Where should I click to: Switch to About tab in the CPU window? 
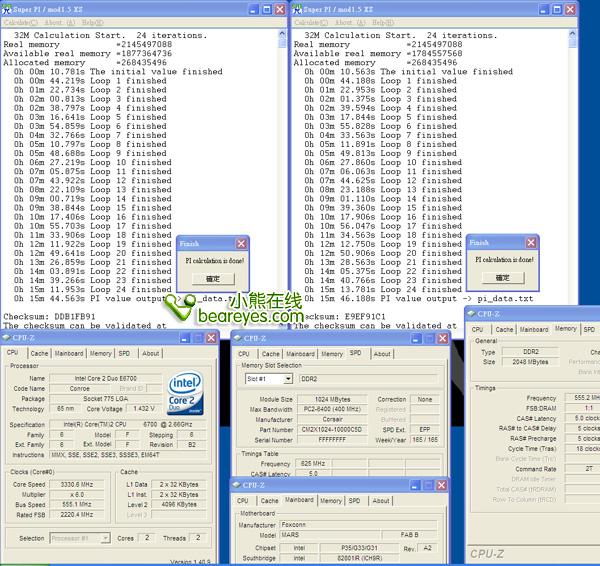[150, 353]
